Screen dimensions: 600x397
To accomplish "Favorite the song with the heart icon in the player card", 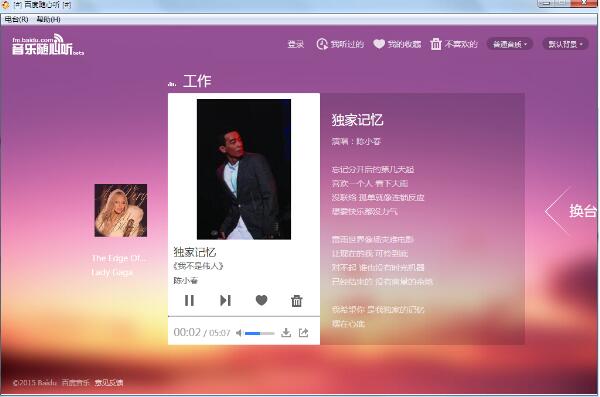I will click(x=261, y=301).
